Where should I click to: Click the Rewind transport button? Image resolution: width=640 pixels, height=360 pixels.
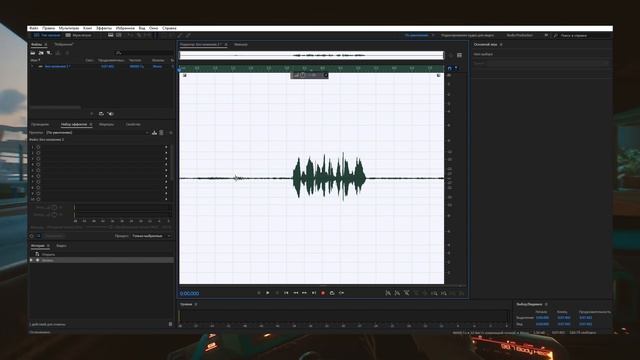coord(296,293)
